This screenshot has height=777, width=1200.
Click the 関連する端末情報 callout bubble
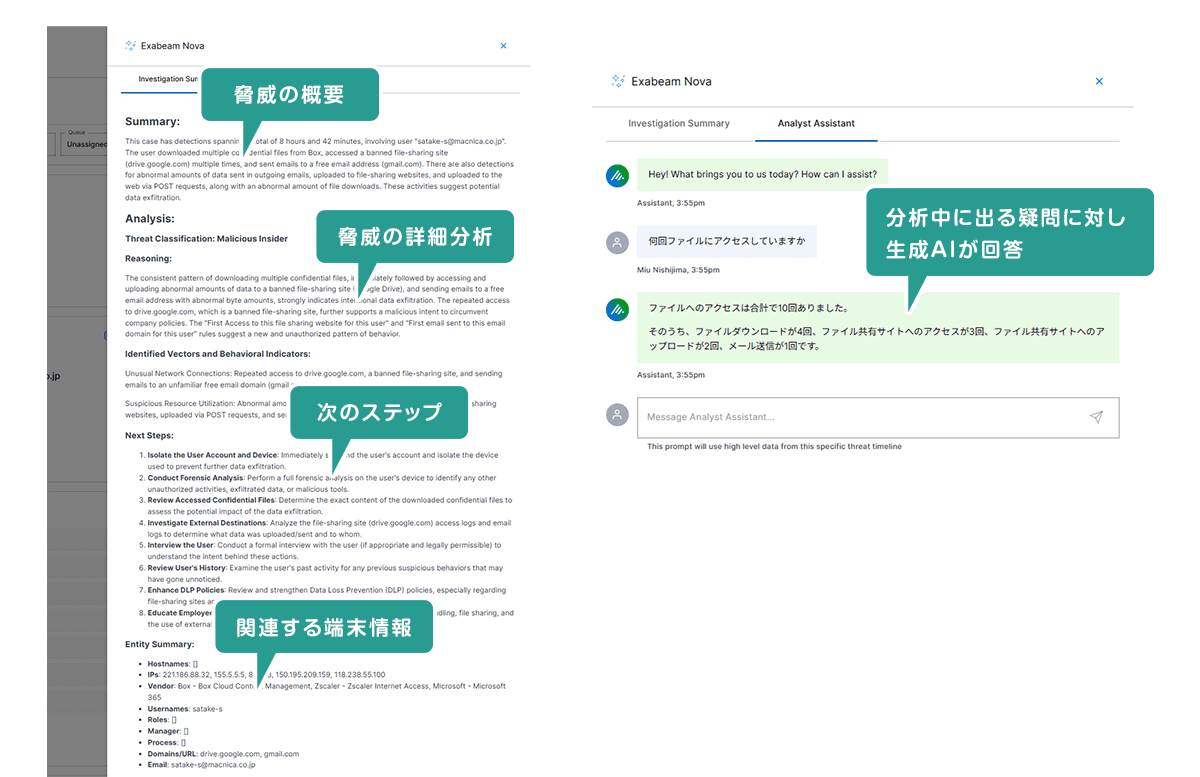323,627
